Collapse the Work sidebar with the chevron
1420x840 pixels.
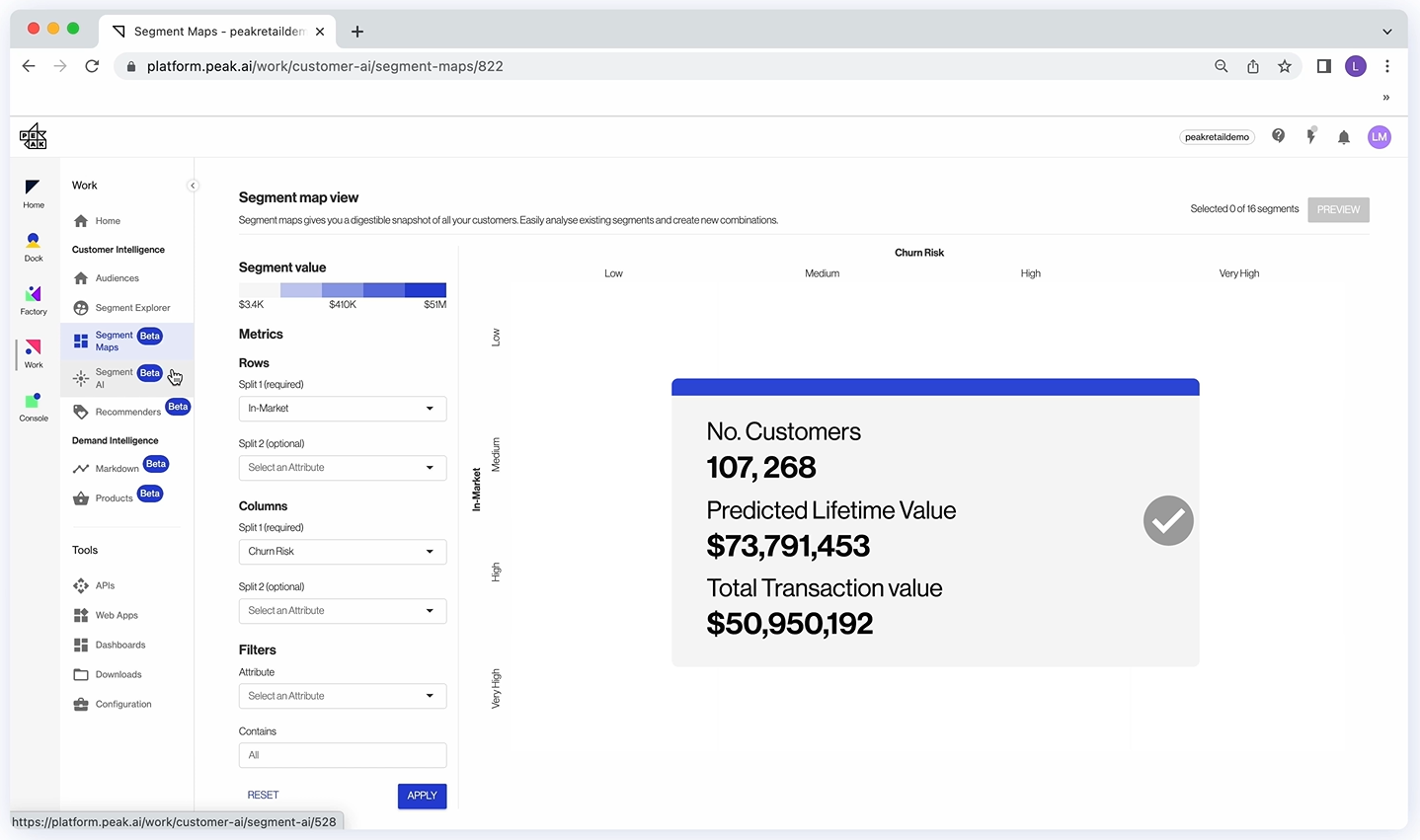193,185
